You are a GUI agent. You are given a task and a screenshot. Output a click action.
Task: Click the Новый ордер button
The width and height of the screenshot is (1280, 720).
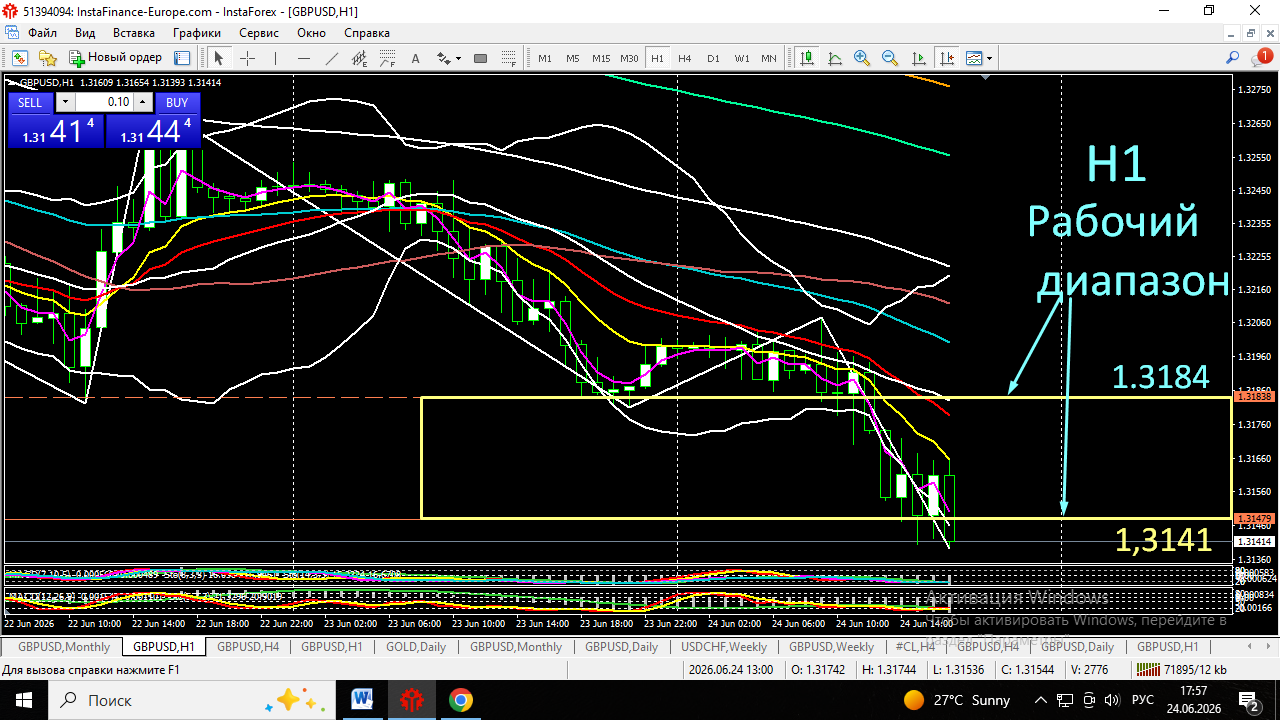tap(115, 58)
